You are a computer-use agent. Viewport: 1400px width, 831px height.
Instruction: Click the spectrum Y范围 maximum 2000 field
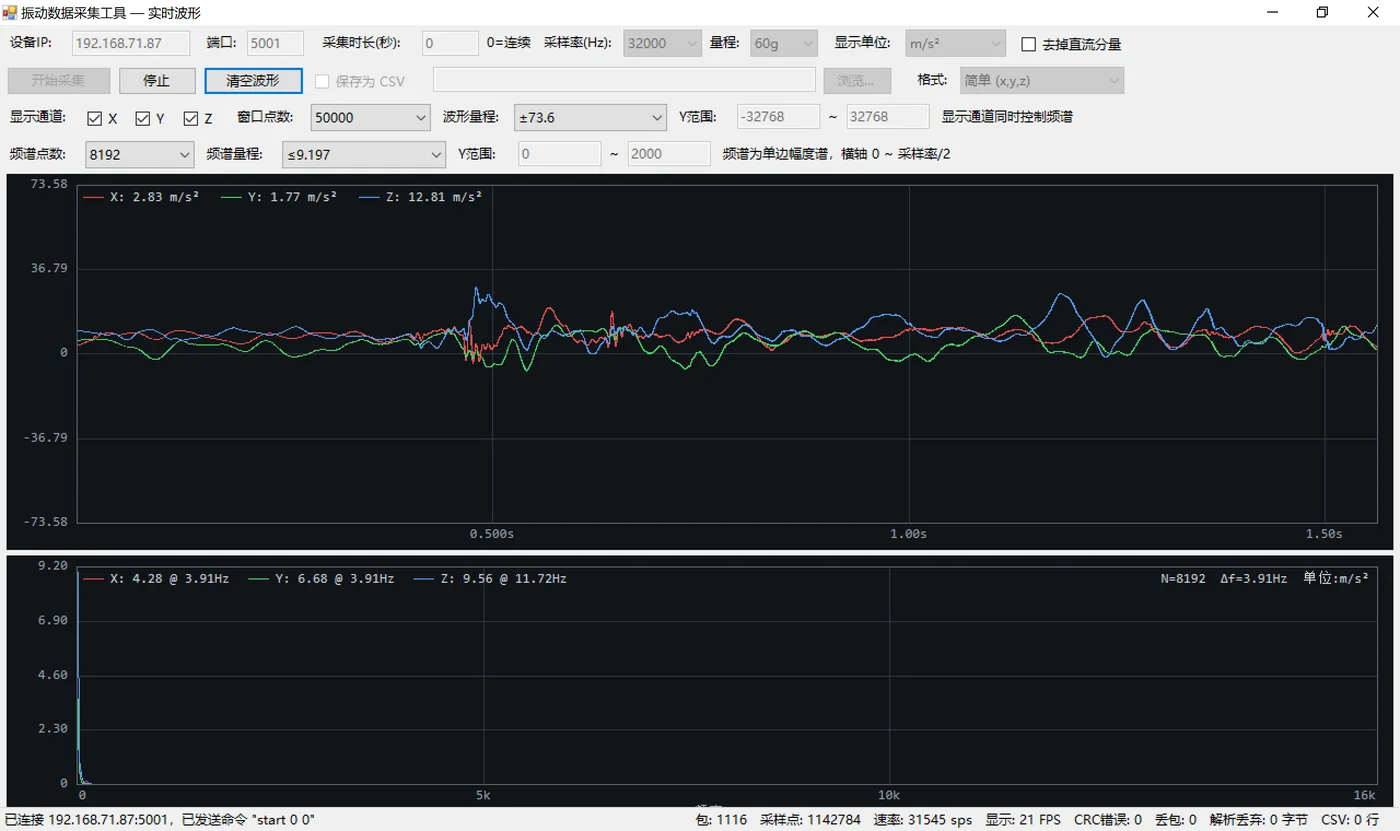[669, 154]
